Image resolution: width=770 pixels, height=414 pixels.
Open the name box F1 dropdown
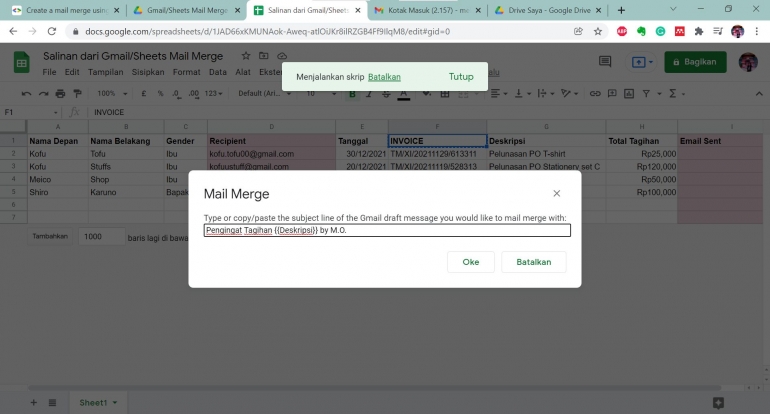click(x=55, y=112)
